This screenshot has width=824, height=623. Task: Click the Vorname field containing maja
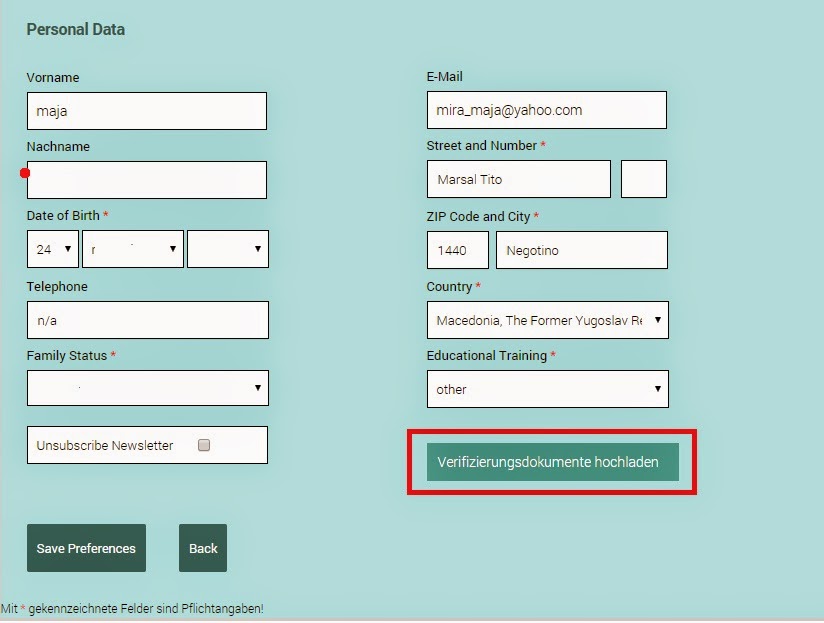tap(146, 111)
